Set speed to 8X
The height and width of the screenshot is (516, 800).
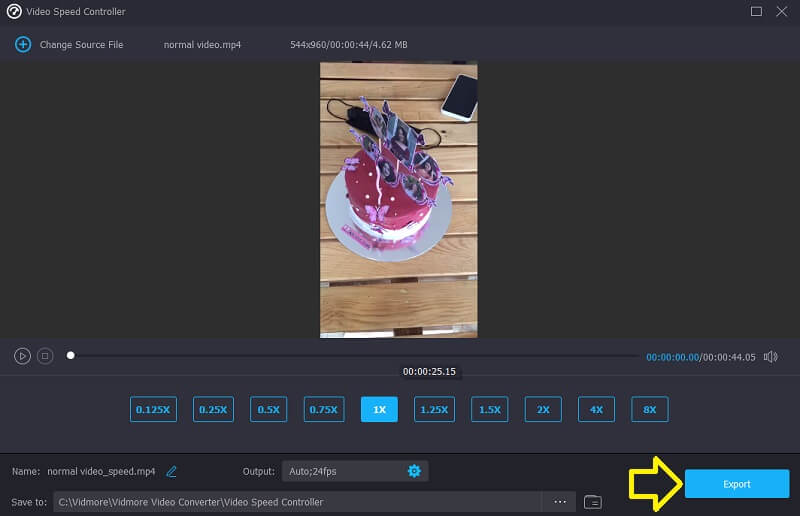click(650, 409)
